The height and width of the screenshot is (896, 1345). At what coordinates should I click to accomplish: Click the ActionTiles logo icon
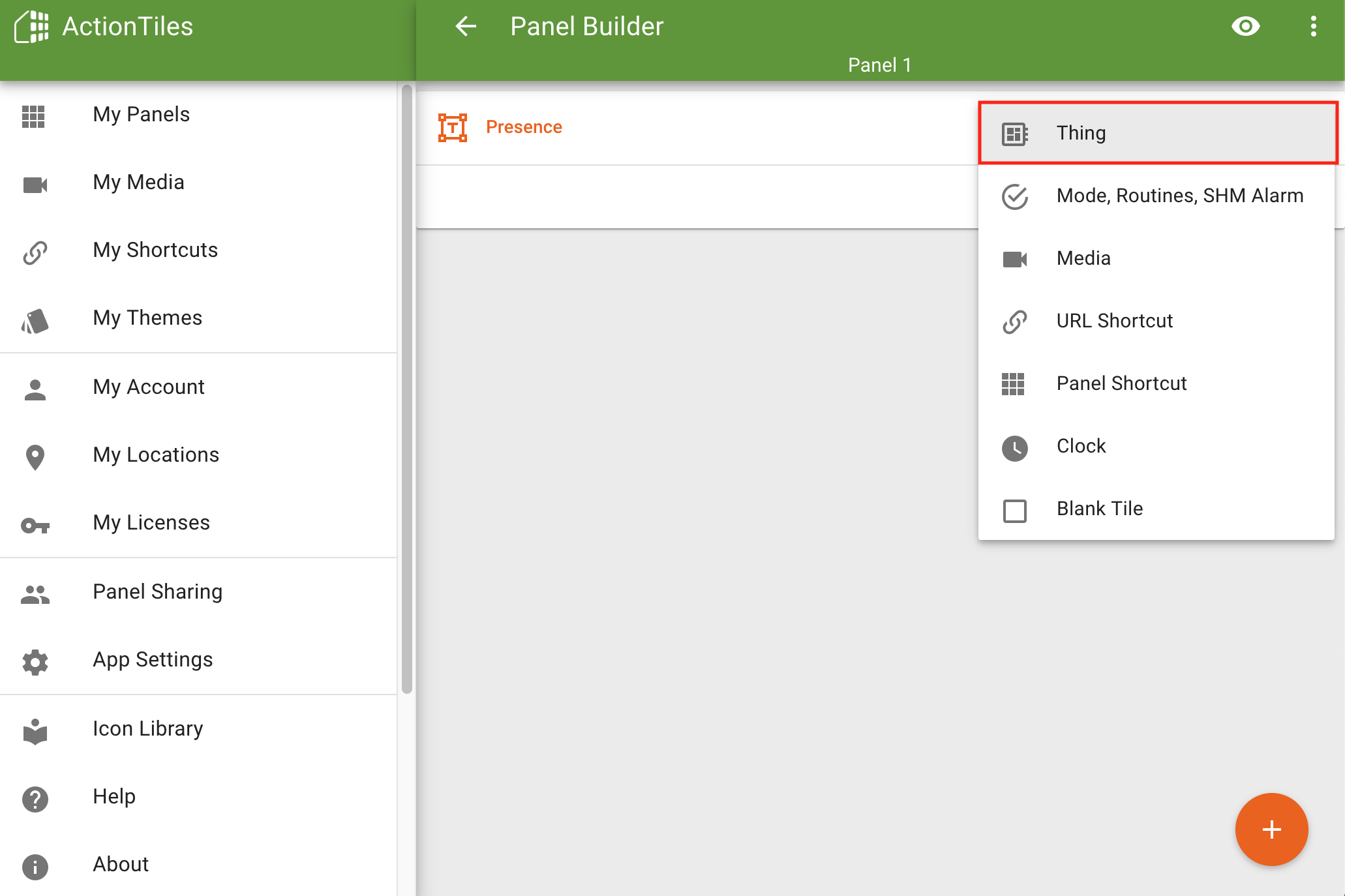31,27
